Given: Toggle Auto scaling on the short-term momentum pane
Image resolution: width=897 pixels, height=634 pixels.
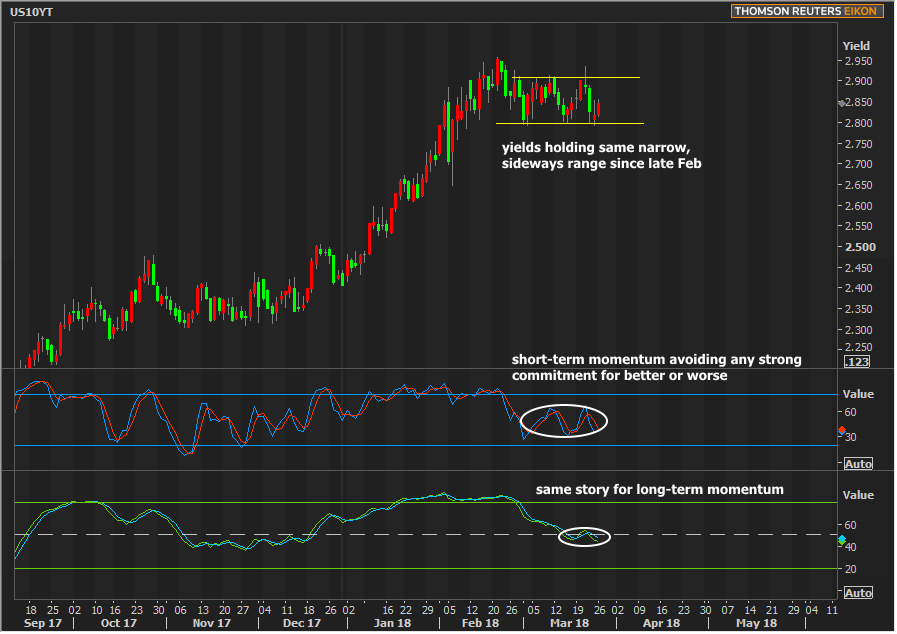Looking at the screenshot, I should (x=858, y=464).
